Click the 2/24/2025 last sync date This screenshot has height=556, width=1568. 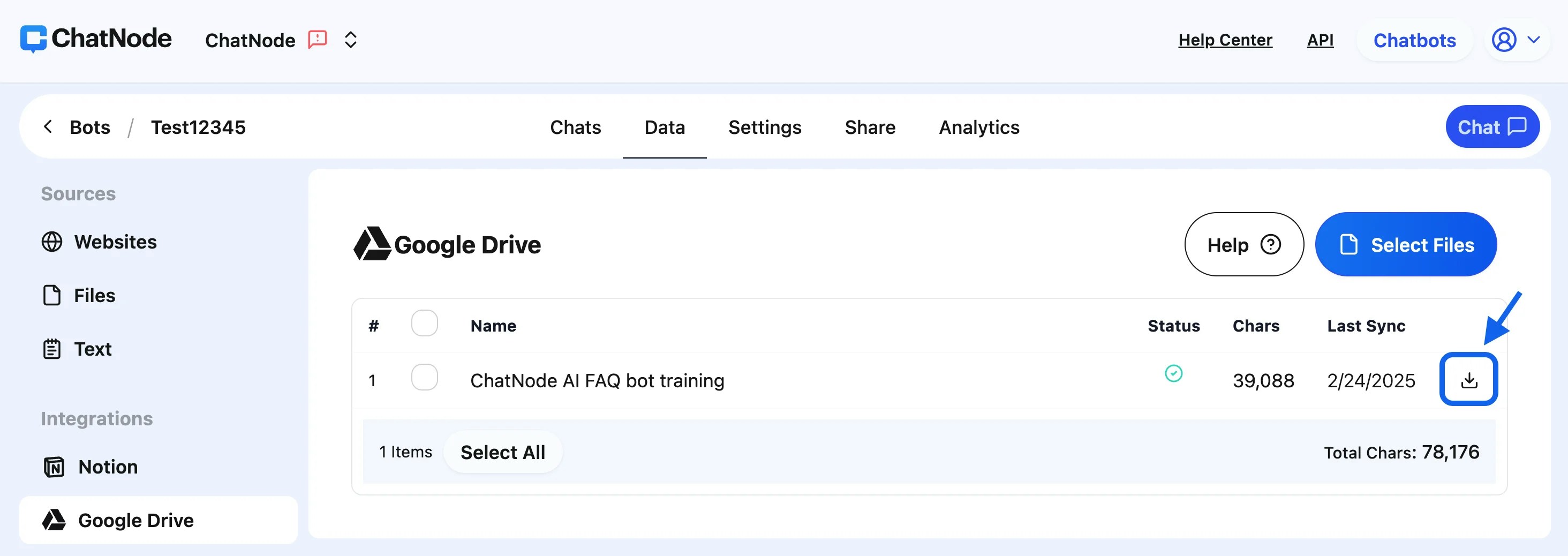tap(1371, 381)
